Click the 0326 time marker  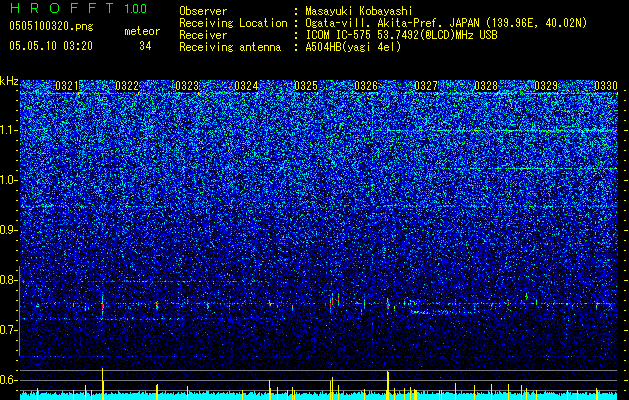366,86
